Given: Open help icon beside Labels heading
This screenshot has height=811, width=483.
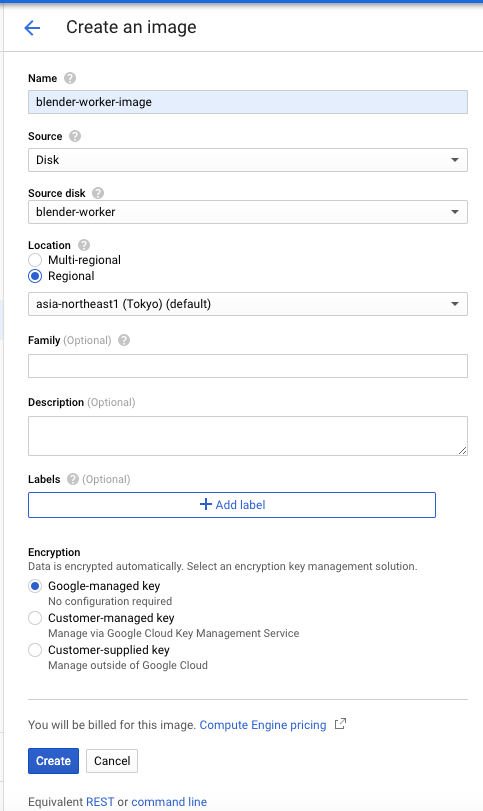Looking at the screenshot, I should click(73, 479).
